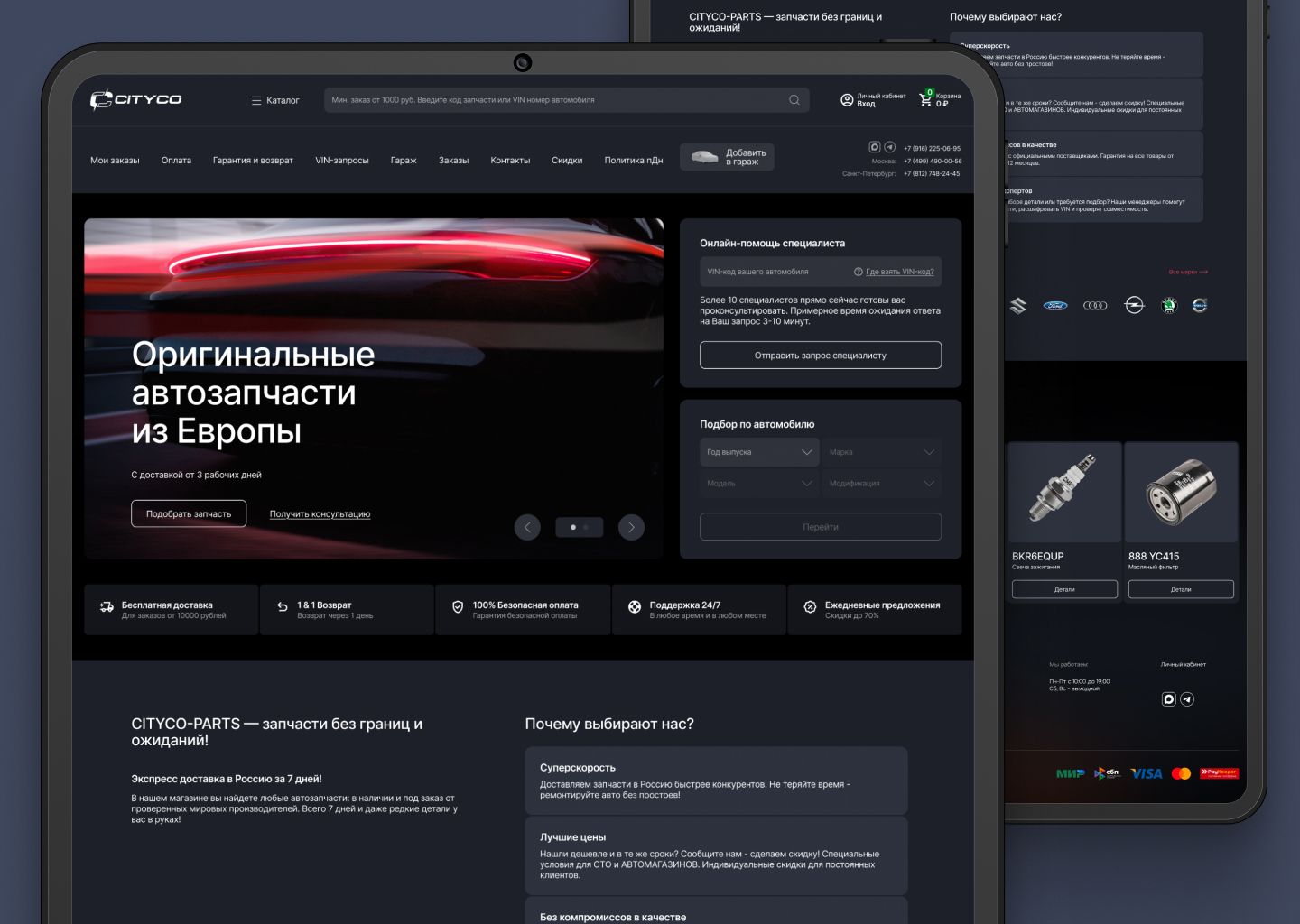Open the 'Каталог' hamburger menu

pos(274,100)
